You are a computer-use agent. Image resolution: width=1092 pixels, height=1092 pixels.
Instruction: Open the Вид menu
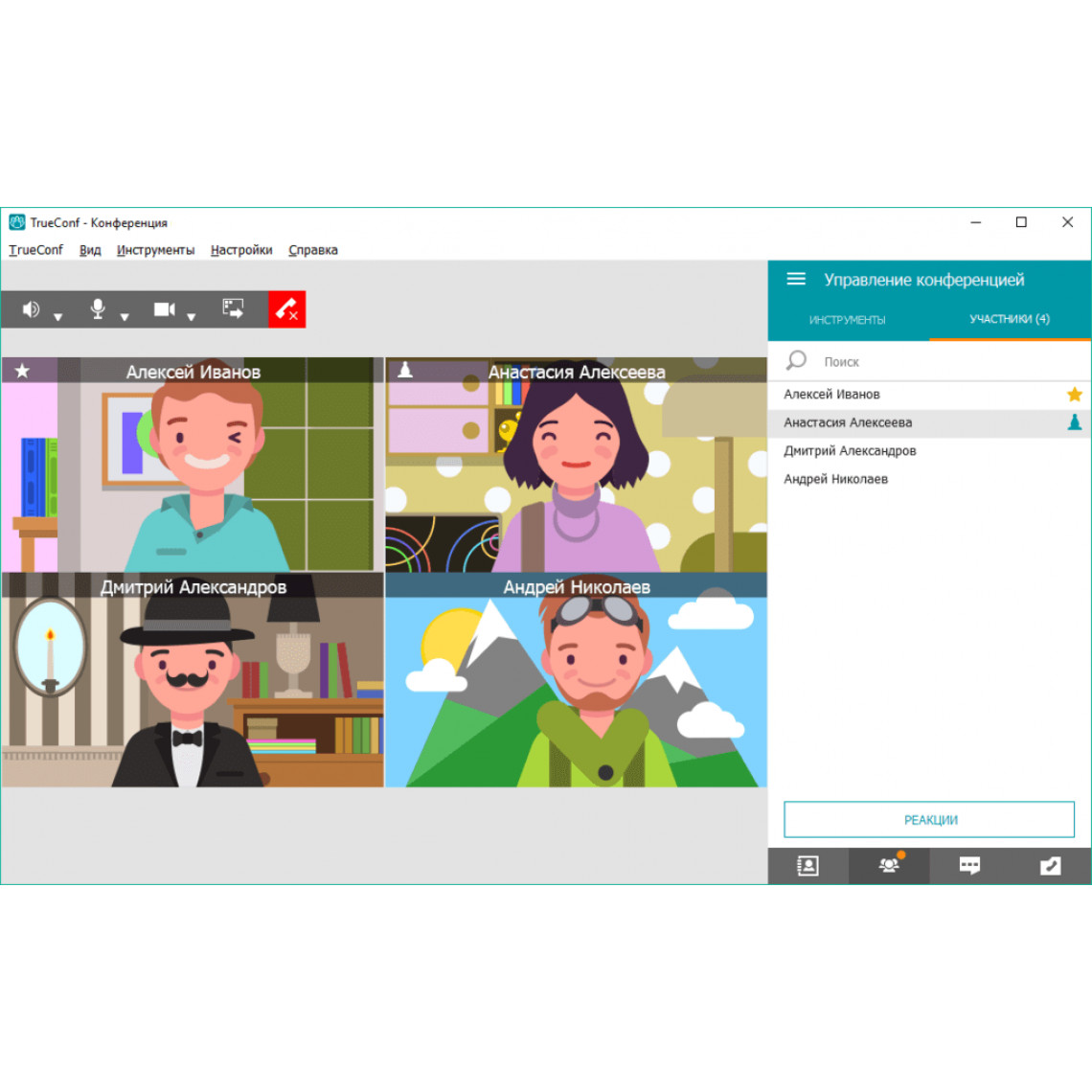click(x=90, y=250)
